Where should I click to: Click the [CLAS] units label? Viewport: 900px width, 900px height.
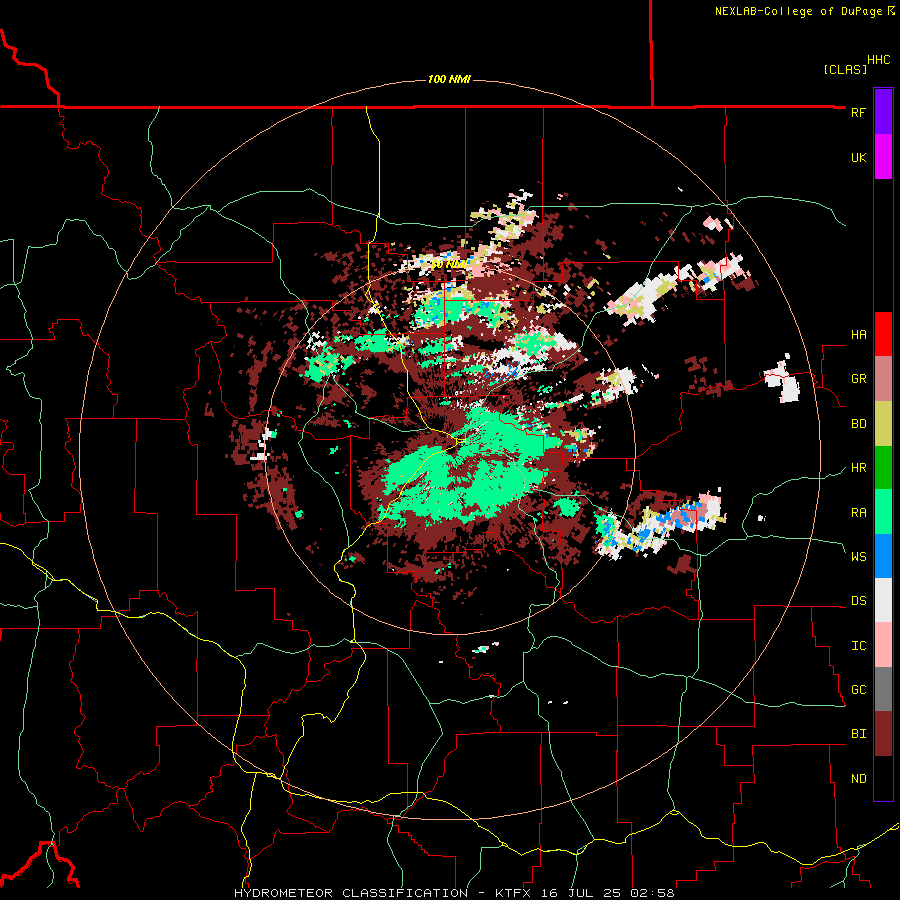[845, 69]
